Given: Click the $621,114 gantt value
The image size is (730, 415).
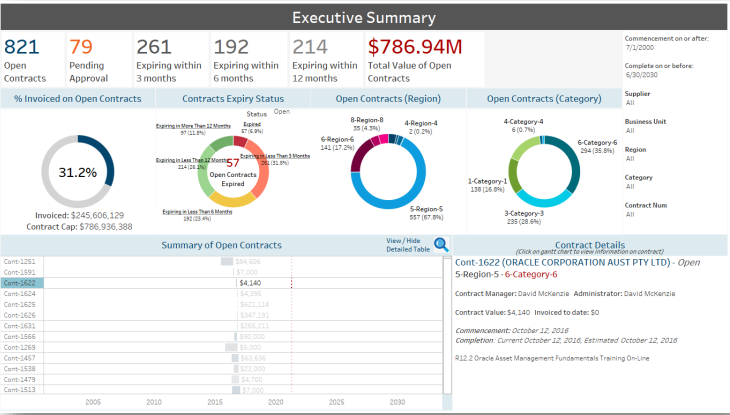Looking at the screenshot, I should (x=255, y=305).
